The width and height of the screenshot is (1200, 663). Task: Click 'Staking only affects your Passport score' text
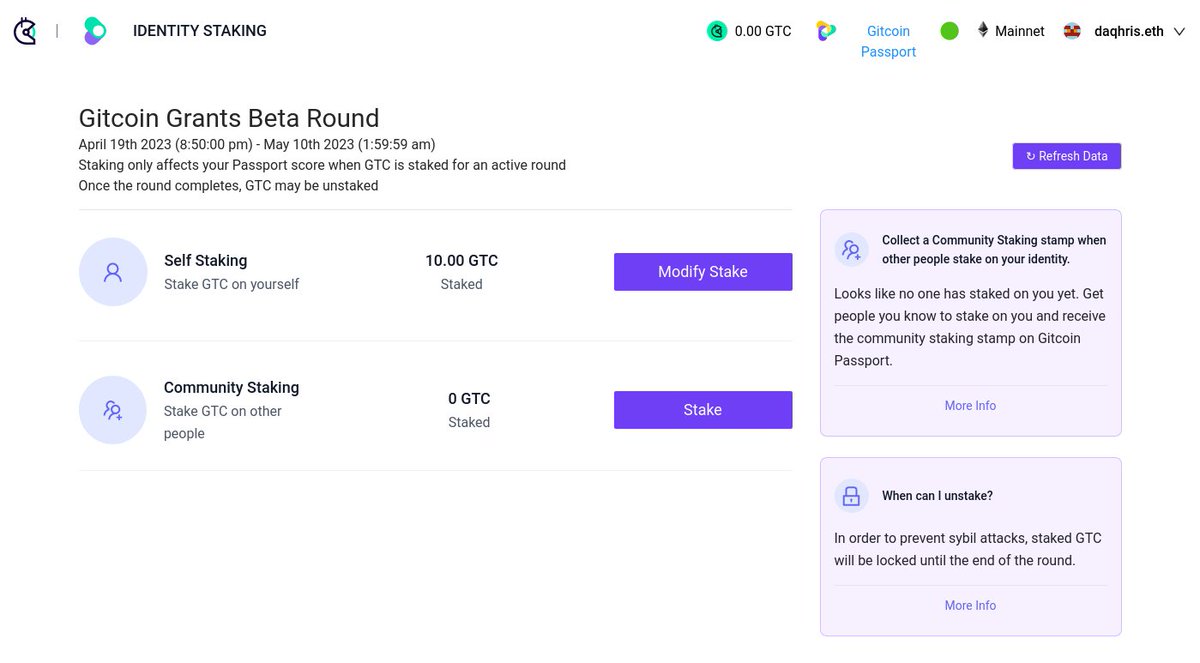(x=322, y=165)
